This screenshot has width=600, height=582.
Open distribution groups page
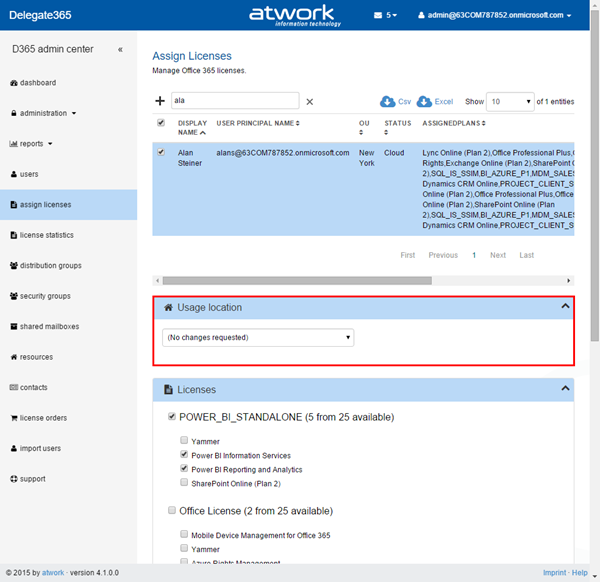point(51,266)
